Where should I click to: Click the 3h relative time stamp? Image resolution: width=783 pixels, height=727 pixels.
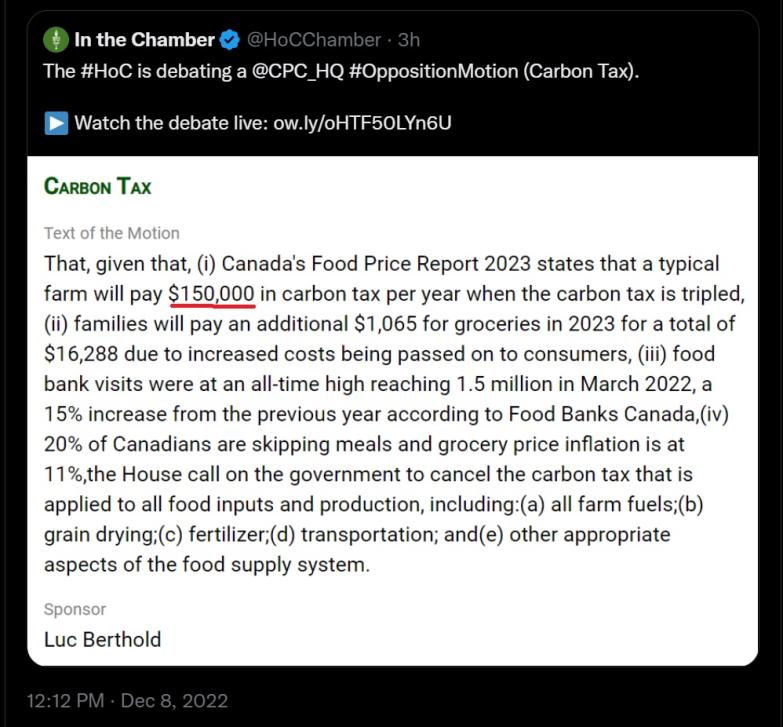tap(408, 40)
